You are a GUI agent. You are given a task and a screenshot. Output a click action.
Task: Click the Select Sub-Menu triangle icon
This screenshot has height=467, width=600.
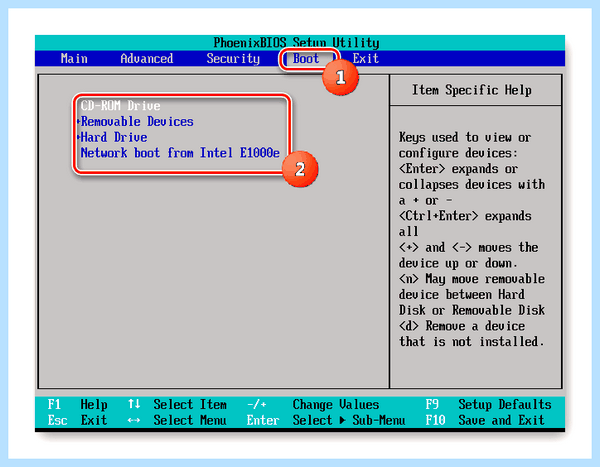click(x=342, y=420)
